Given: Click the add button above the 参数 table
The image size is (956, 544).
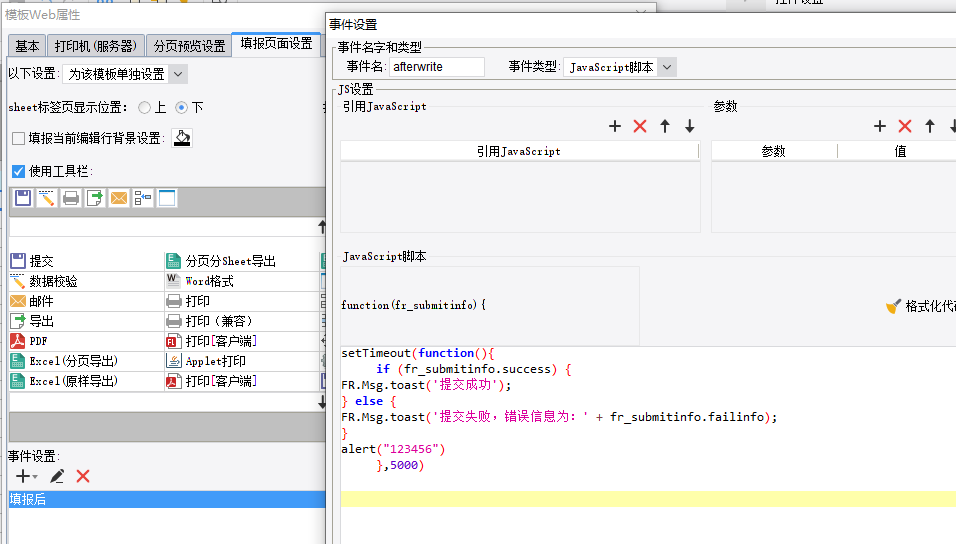Looking at the screenshot, I should tap(879, 126).
